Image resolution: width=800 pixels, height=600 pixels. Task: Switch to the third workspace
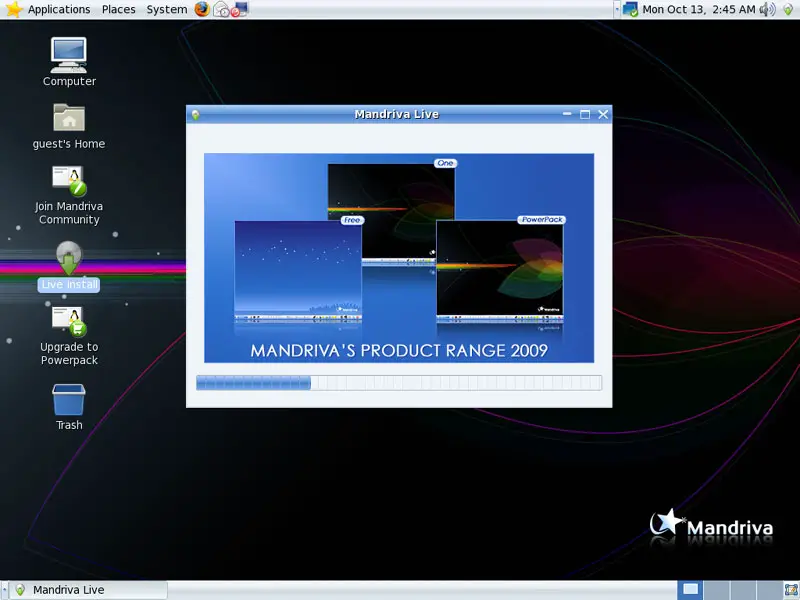click(743, 590)
